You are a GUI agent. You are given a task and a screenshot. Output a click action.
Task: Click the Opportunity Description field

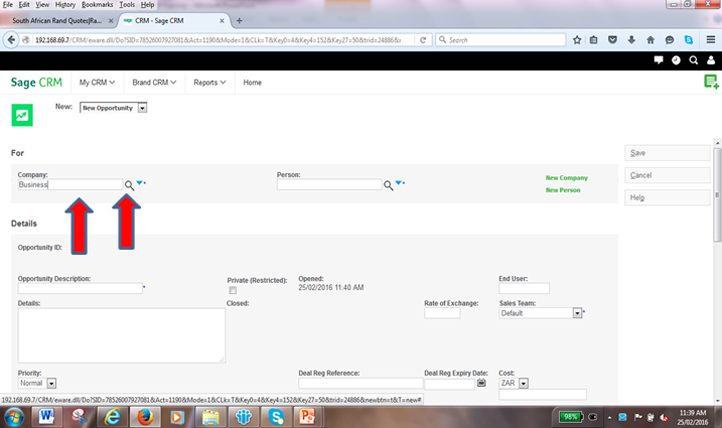80,289
